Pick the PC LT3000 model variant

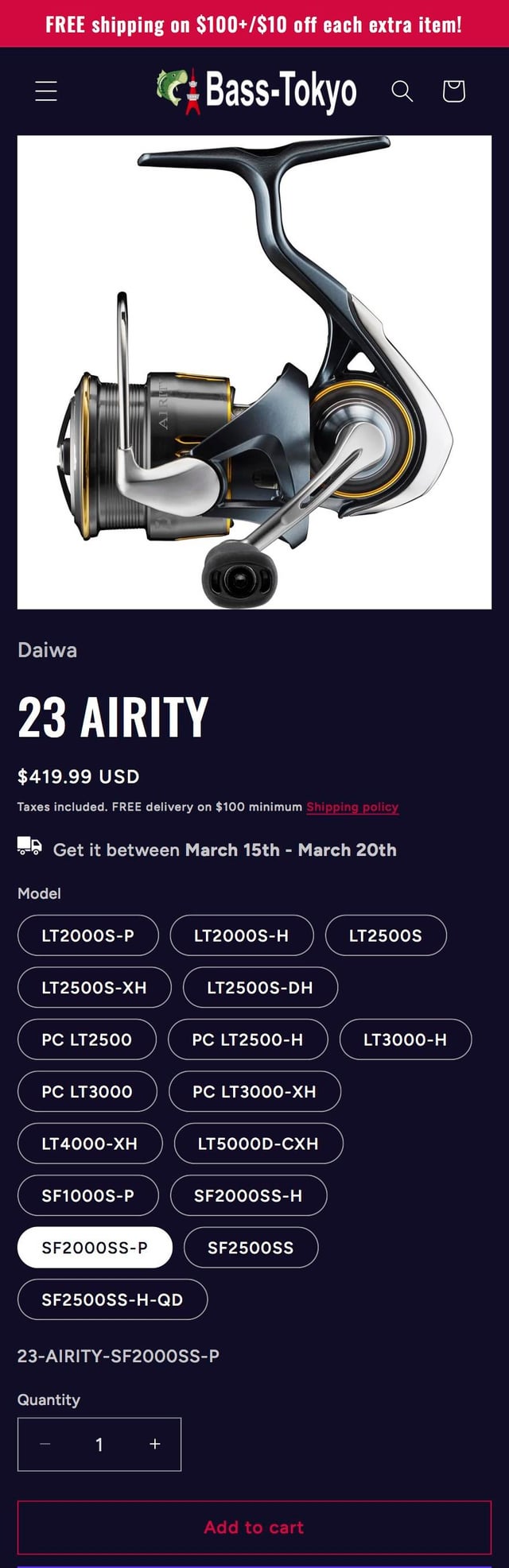pos(87,1092)
